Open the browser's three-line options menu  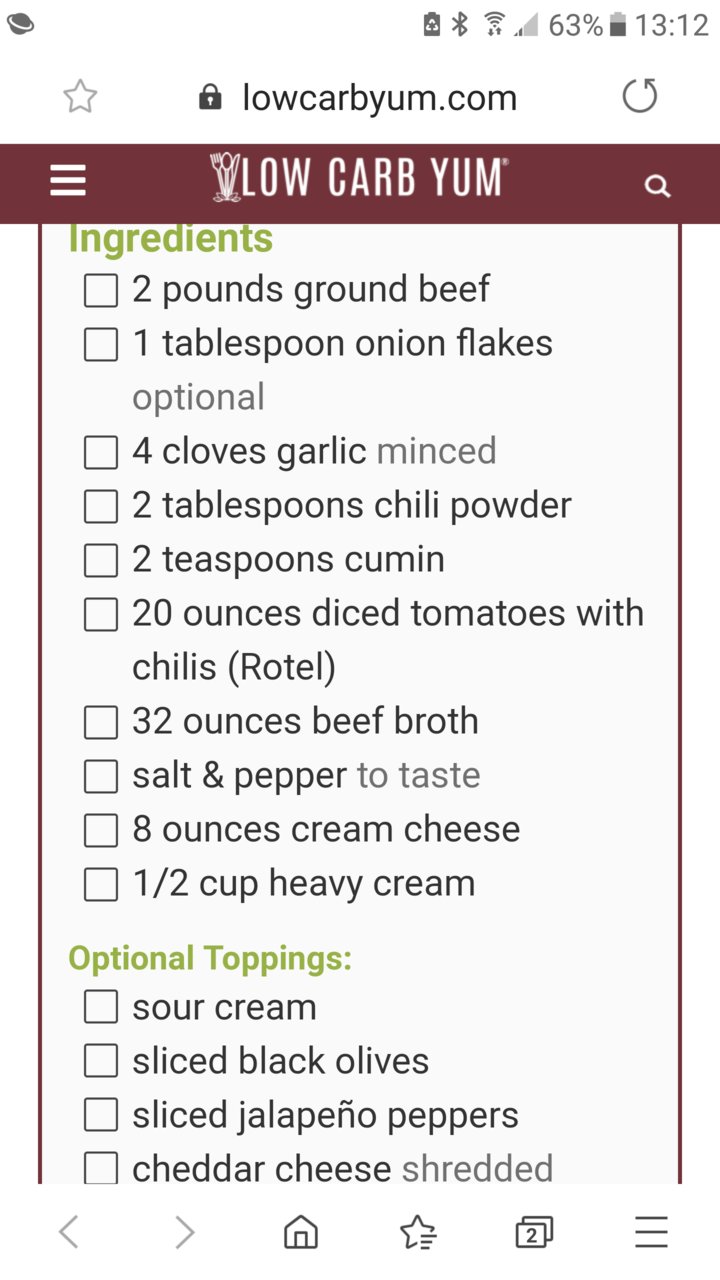click(651, 1232)
